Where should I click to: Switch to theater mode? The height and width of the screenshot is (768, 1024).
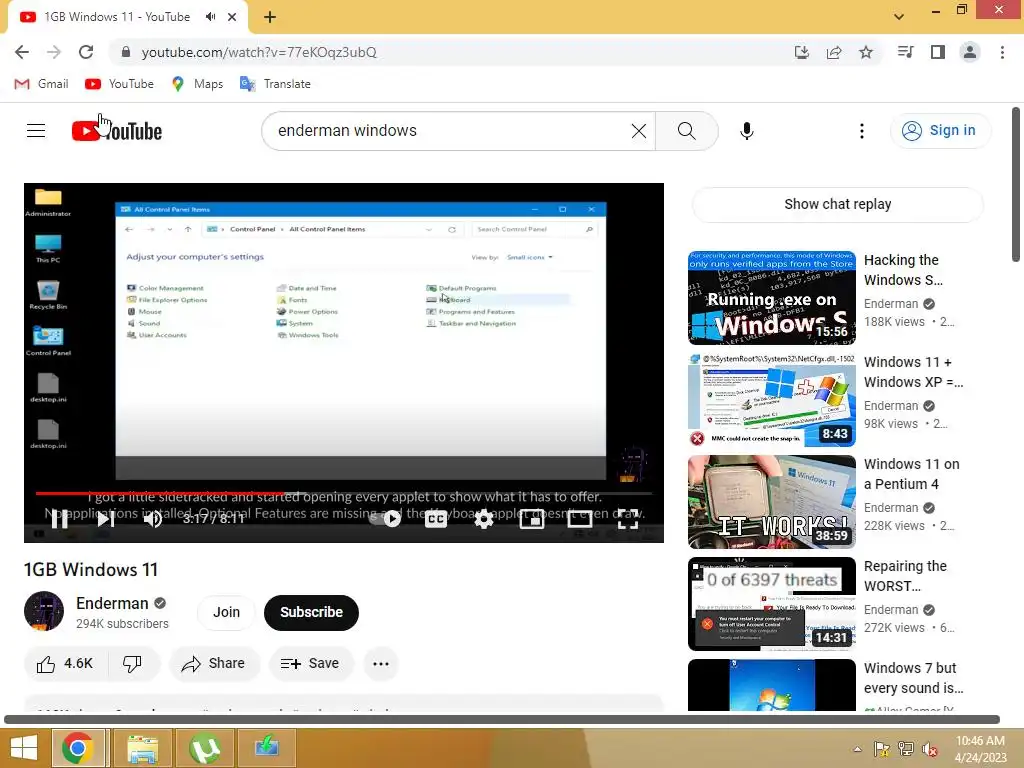579,519
